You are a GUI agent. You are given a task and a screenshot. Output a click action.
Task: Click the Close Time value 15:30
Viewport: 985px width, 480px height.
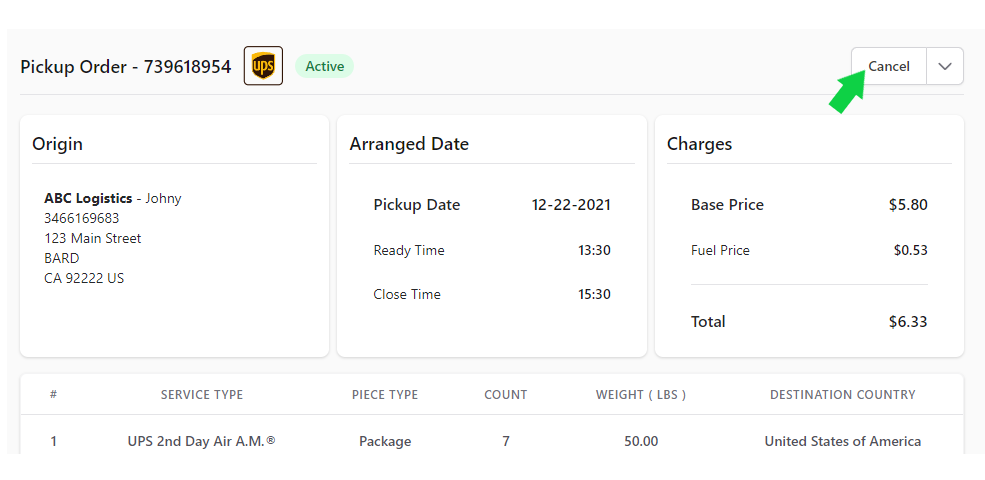(x=594, y=295)
